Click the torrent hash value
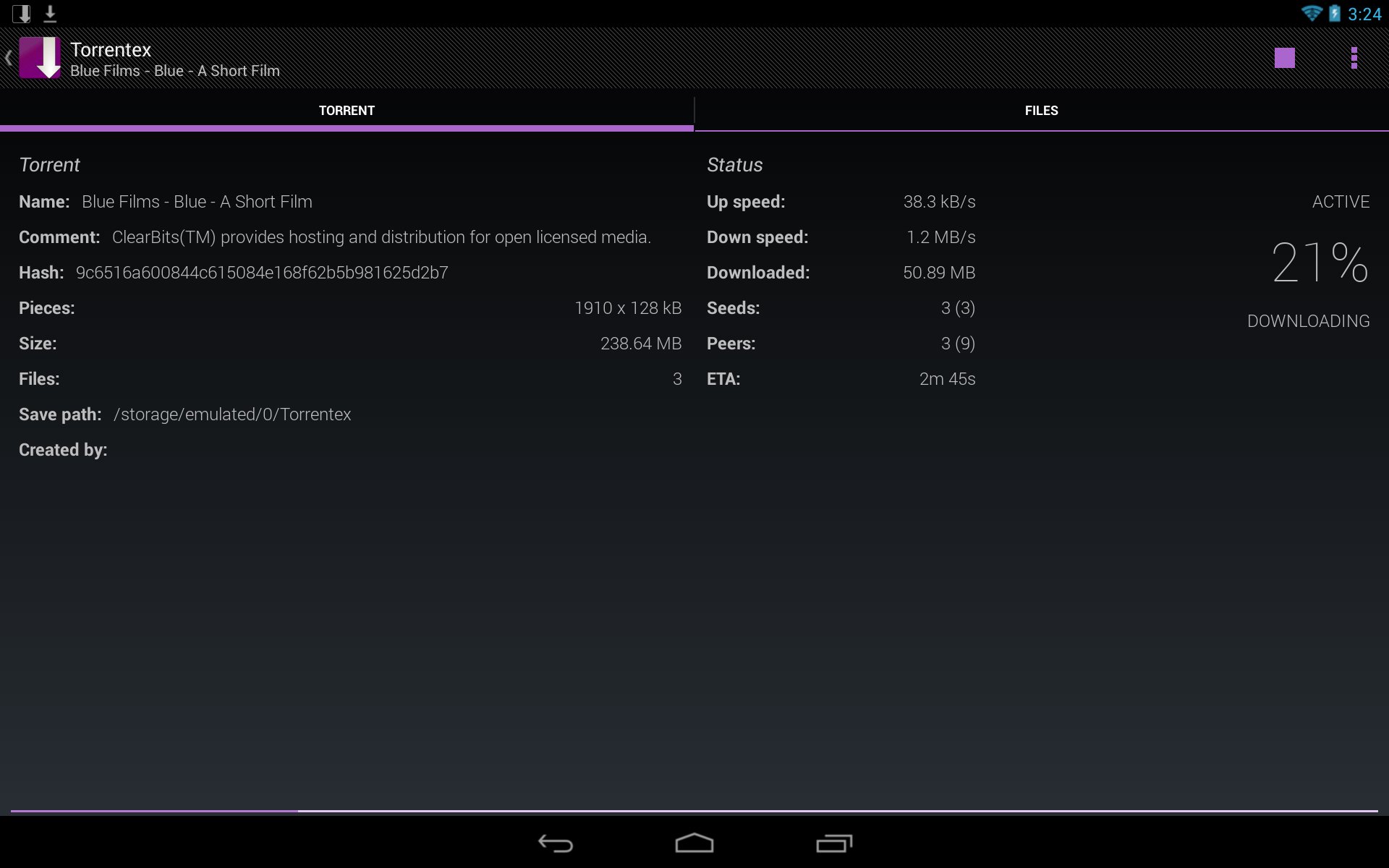 coord(262,273)
